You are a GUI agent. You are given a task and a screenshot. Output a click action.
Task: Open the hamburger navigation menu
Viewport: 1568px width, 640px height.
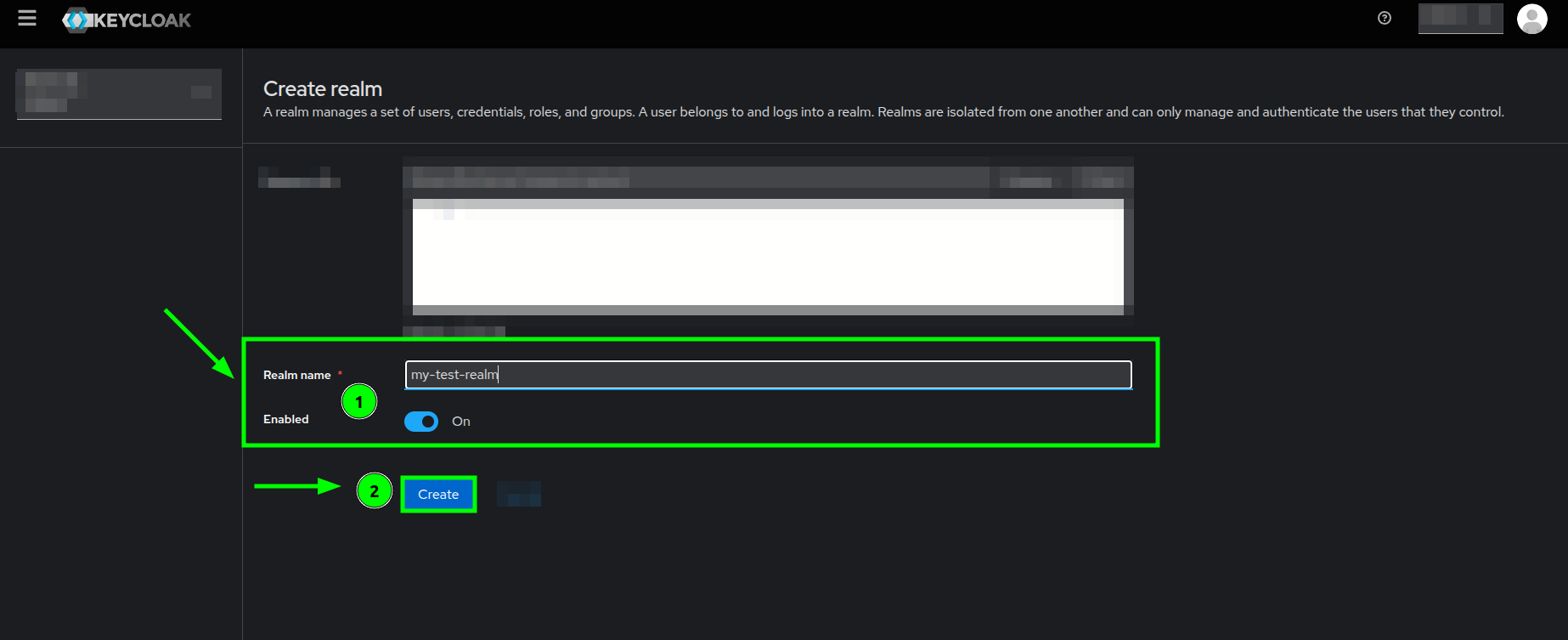(x=27, y=18)
